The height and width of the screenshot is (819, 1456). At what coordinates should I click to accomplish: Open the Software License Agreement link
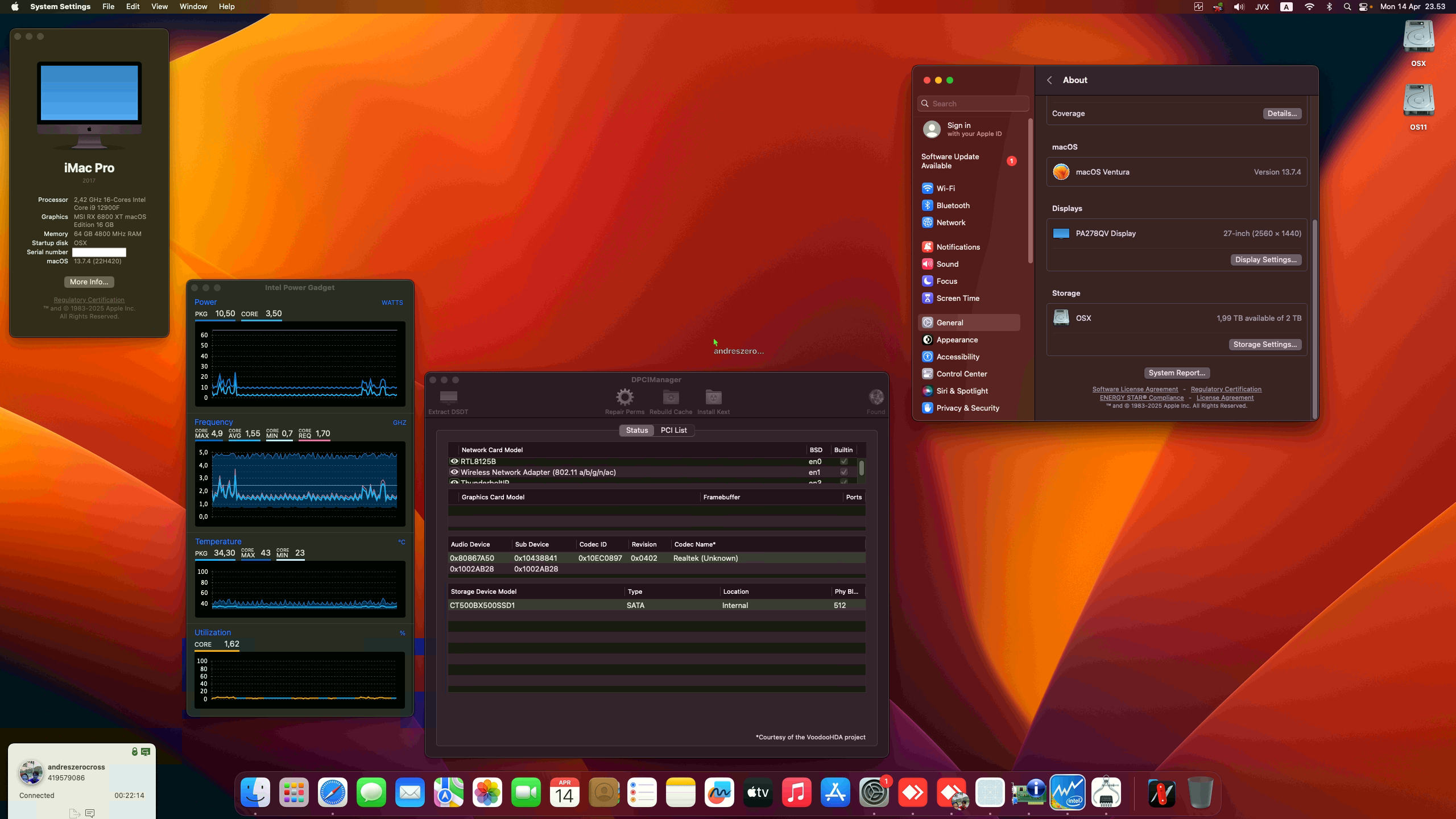tap(1135, 388)
